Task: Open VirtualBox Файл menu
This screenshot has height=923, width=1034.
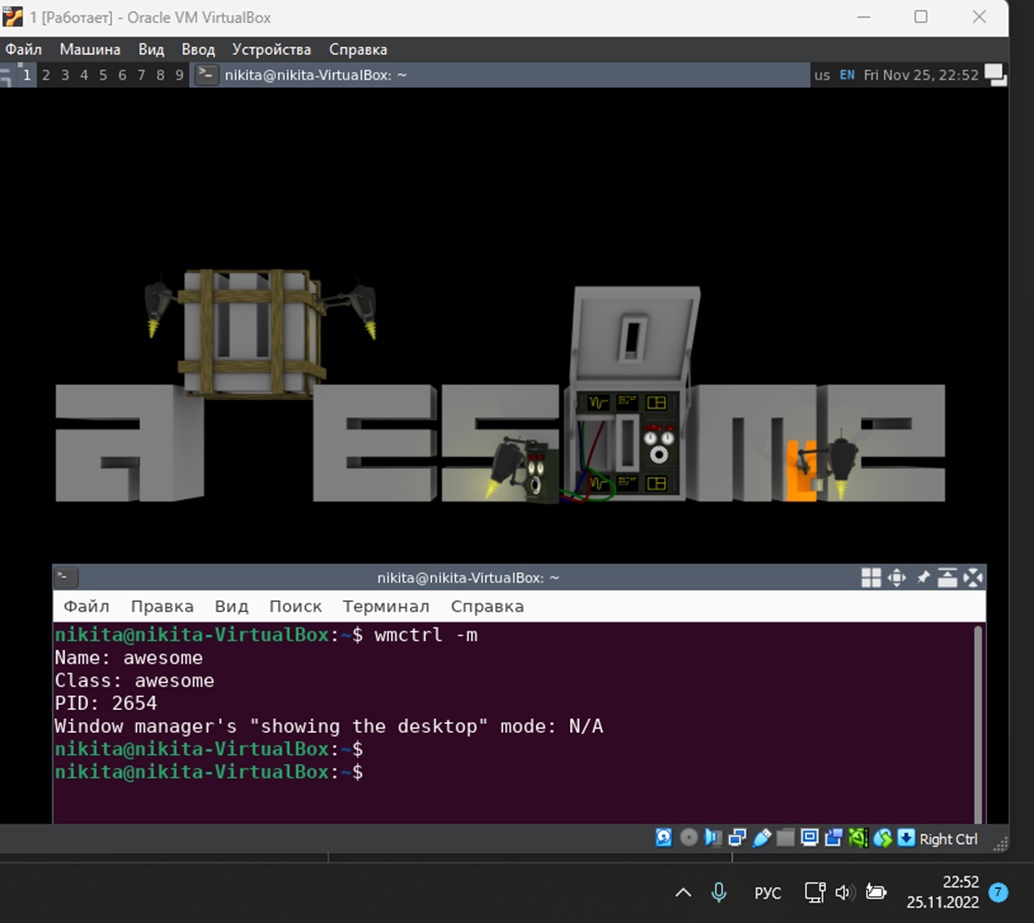Action: coord(24,49)
